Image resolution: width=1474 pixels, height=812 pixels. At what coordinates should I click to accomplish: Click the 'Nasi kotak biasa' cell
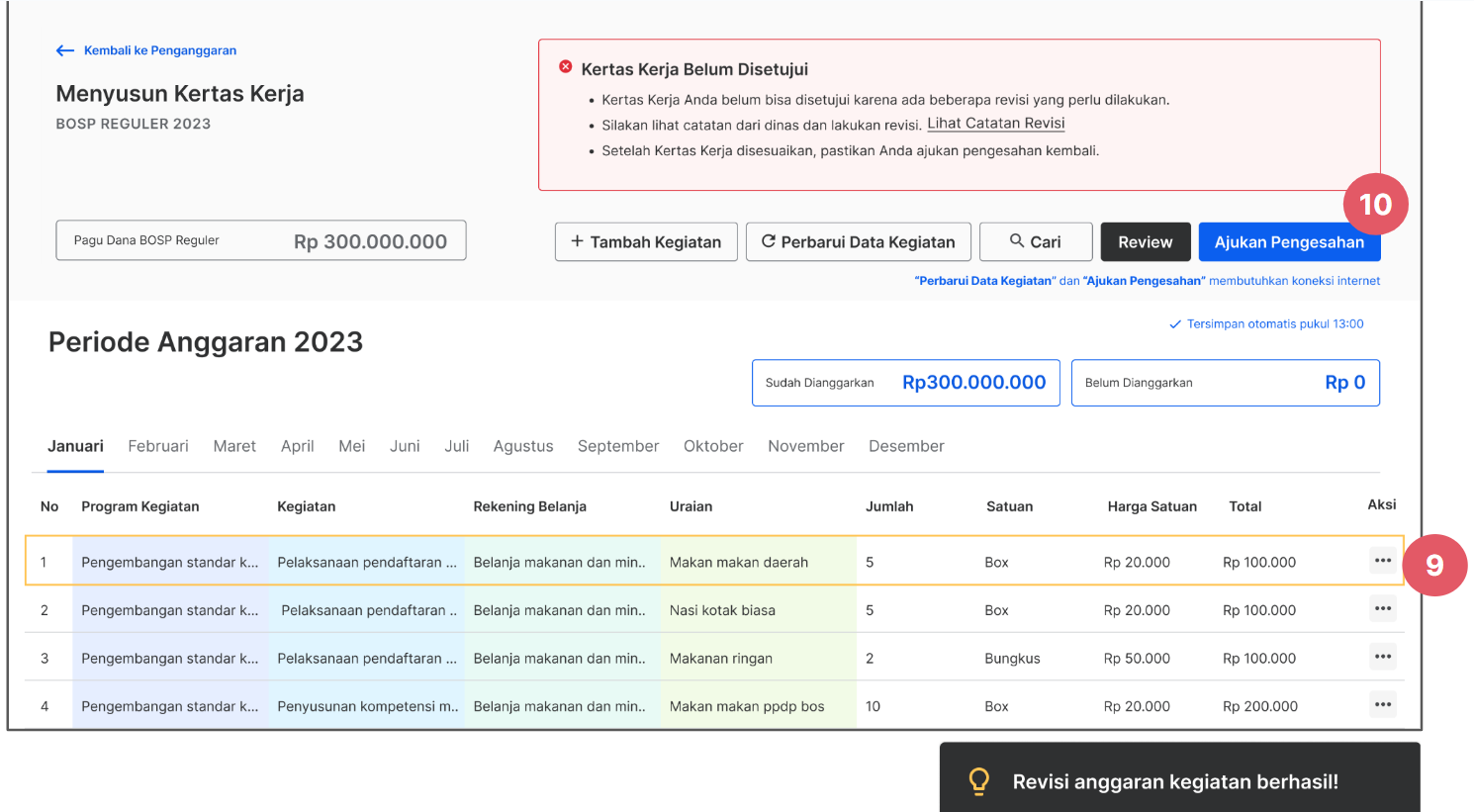pyautogui.click(x=759, y=610)
